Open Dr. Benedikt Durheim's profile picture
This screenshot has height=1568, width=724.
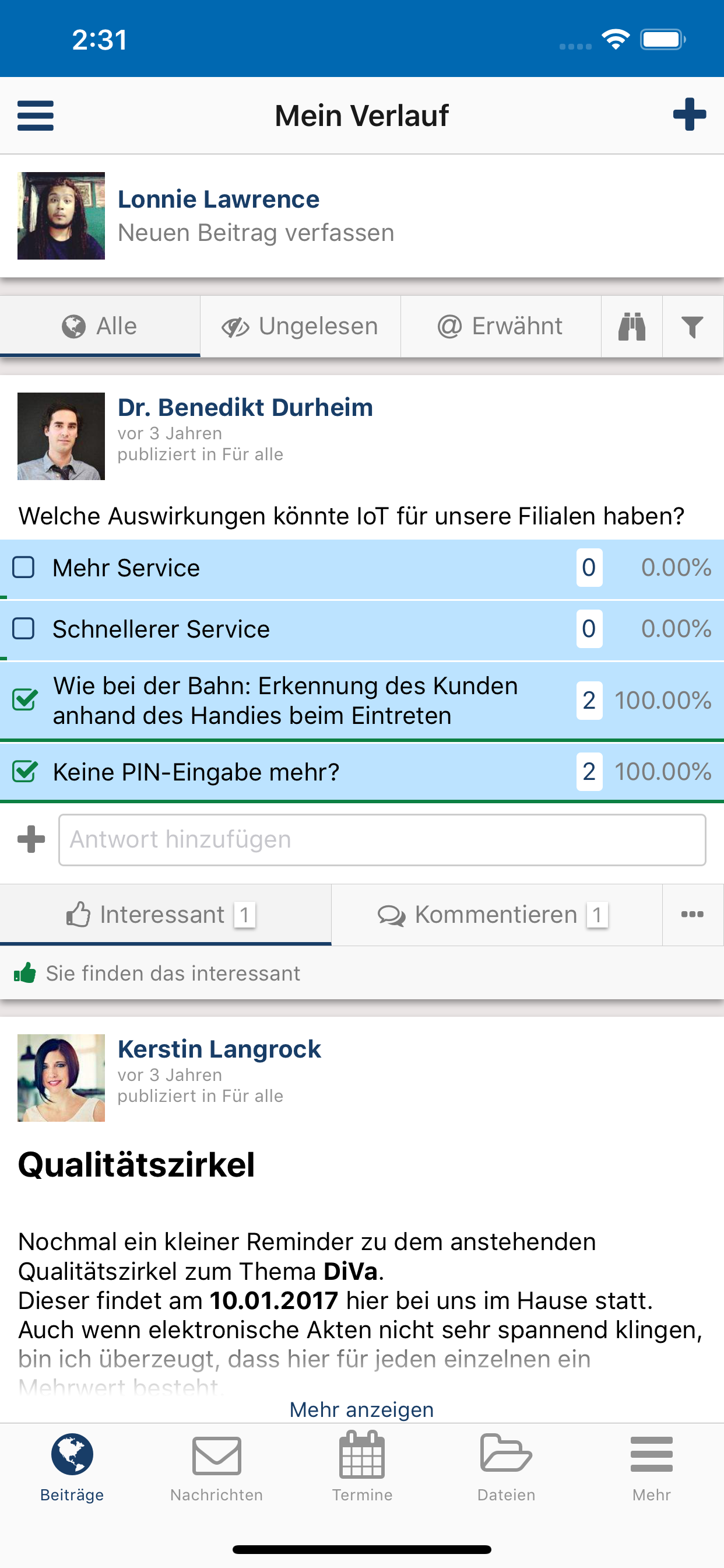click(61, 436)
